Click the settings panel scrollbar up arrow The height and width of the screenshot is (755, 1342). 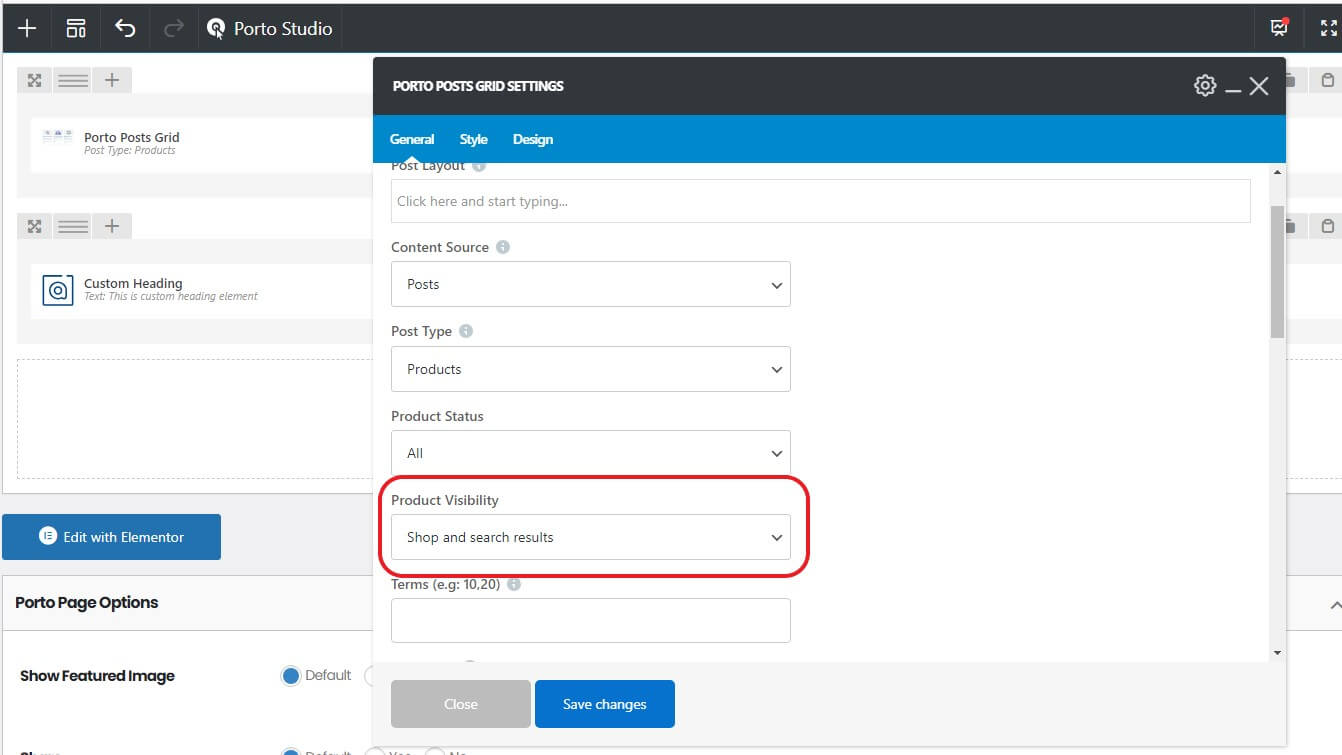[1277, 173]
